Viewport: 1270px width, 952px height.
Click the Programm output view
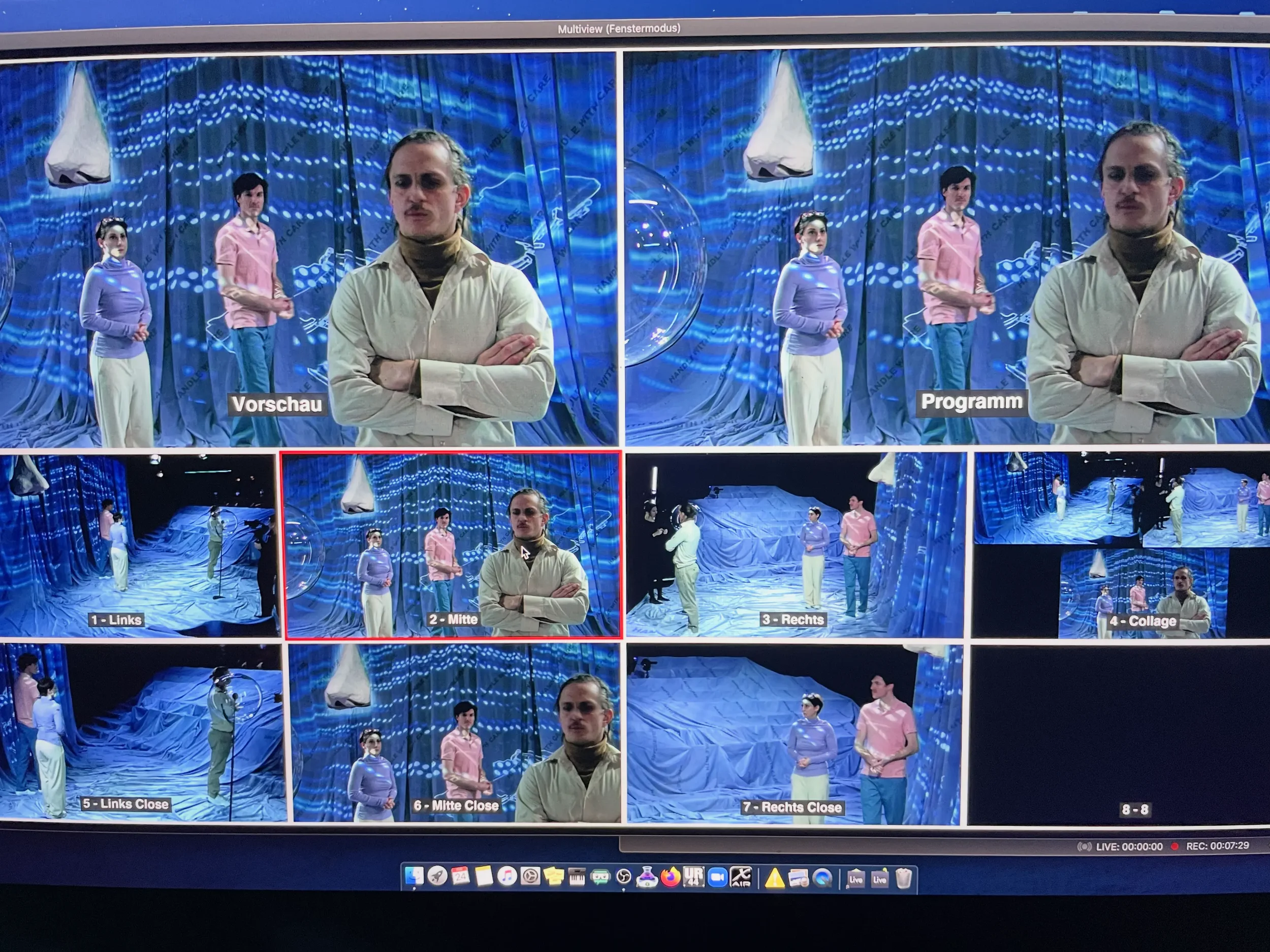click(x=947, y=247)
